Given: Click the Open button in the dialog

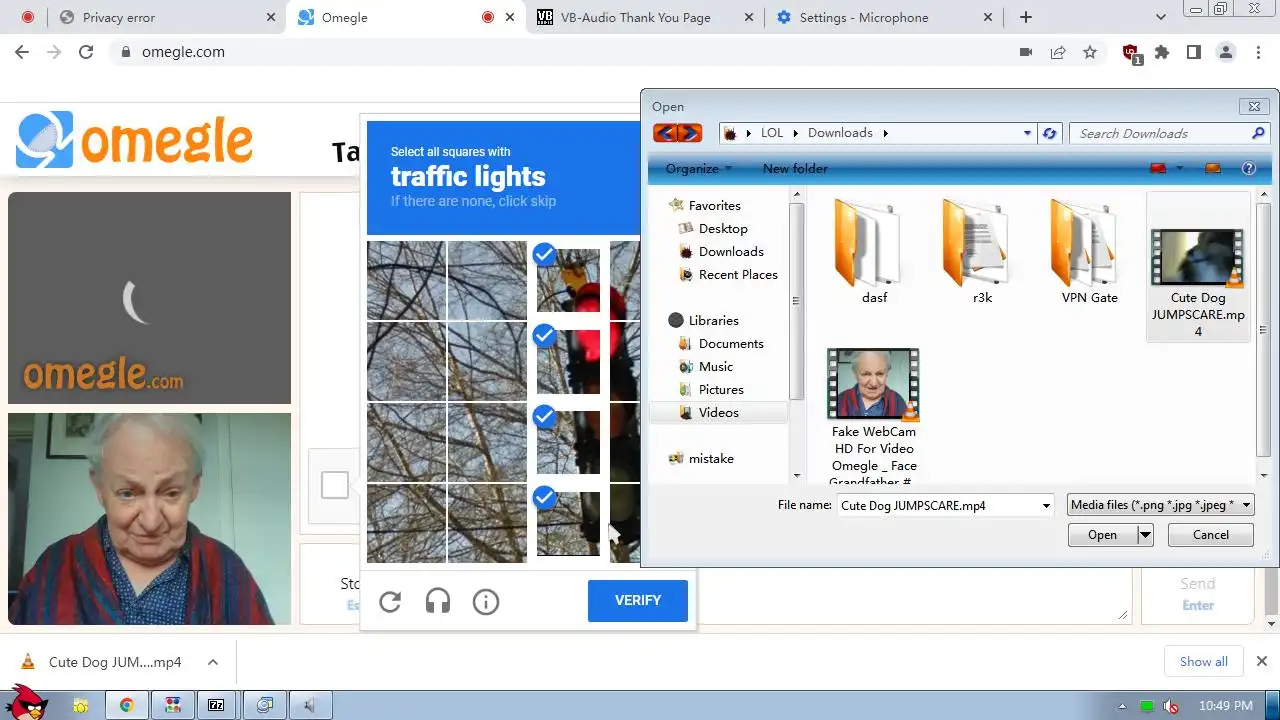Looking at the screenshot, I should (x=1102, y=535).
